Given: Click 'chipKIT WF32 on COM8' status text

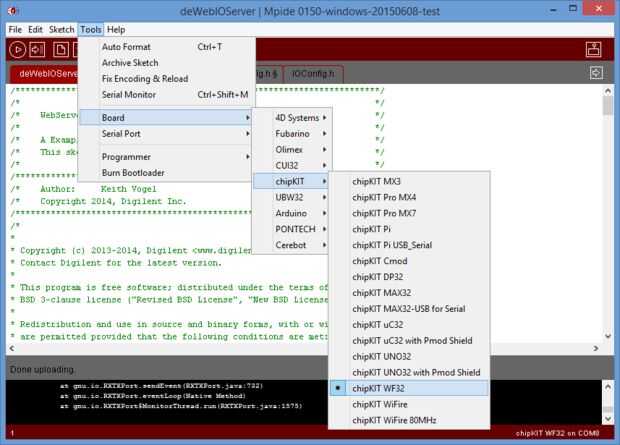Looking at the screenshot, I should (558, 433).
